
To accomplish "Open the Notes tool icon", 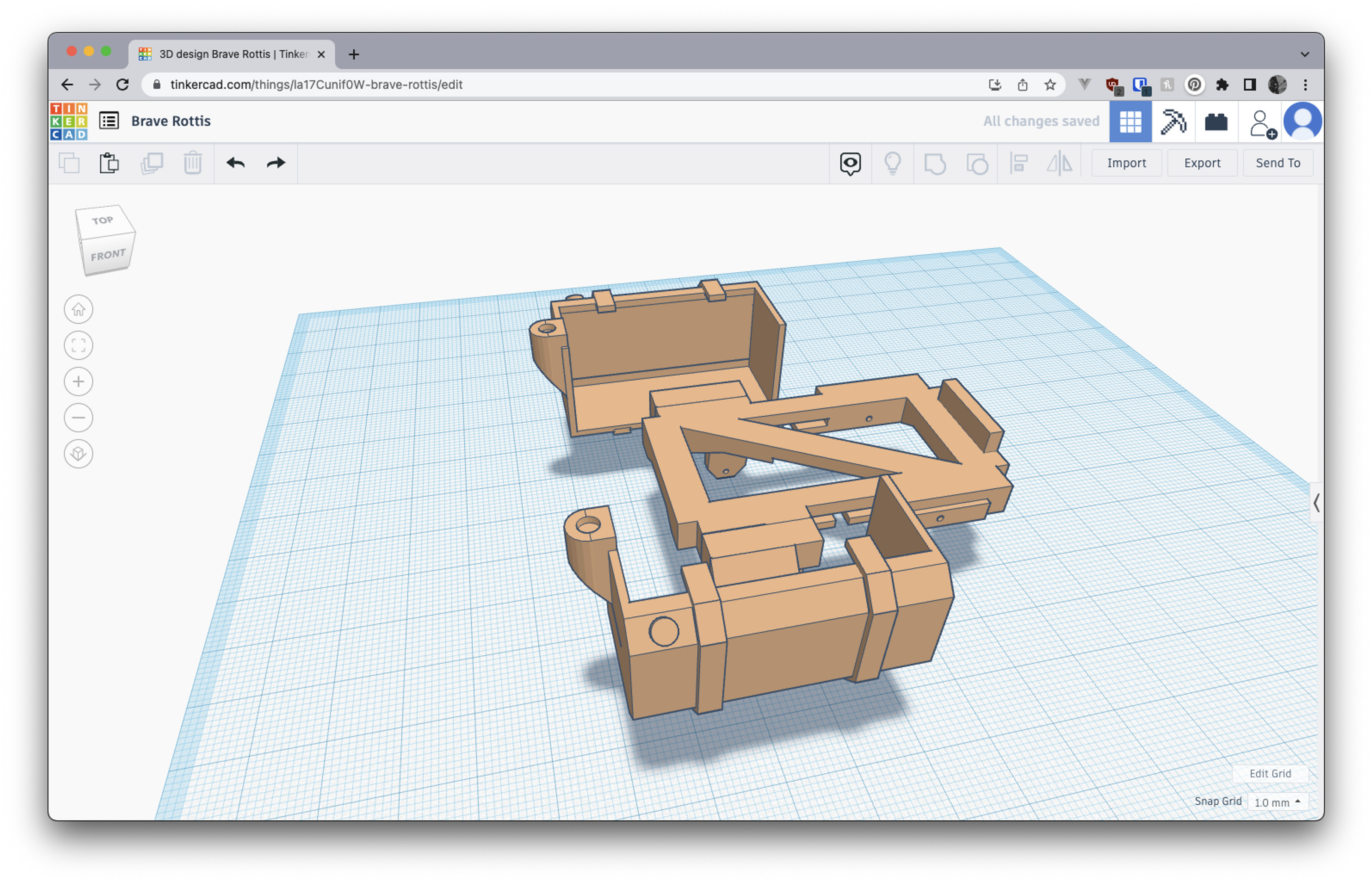I will [850, 164].
